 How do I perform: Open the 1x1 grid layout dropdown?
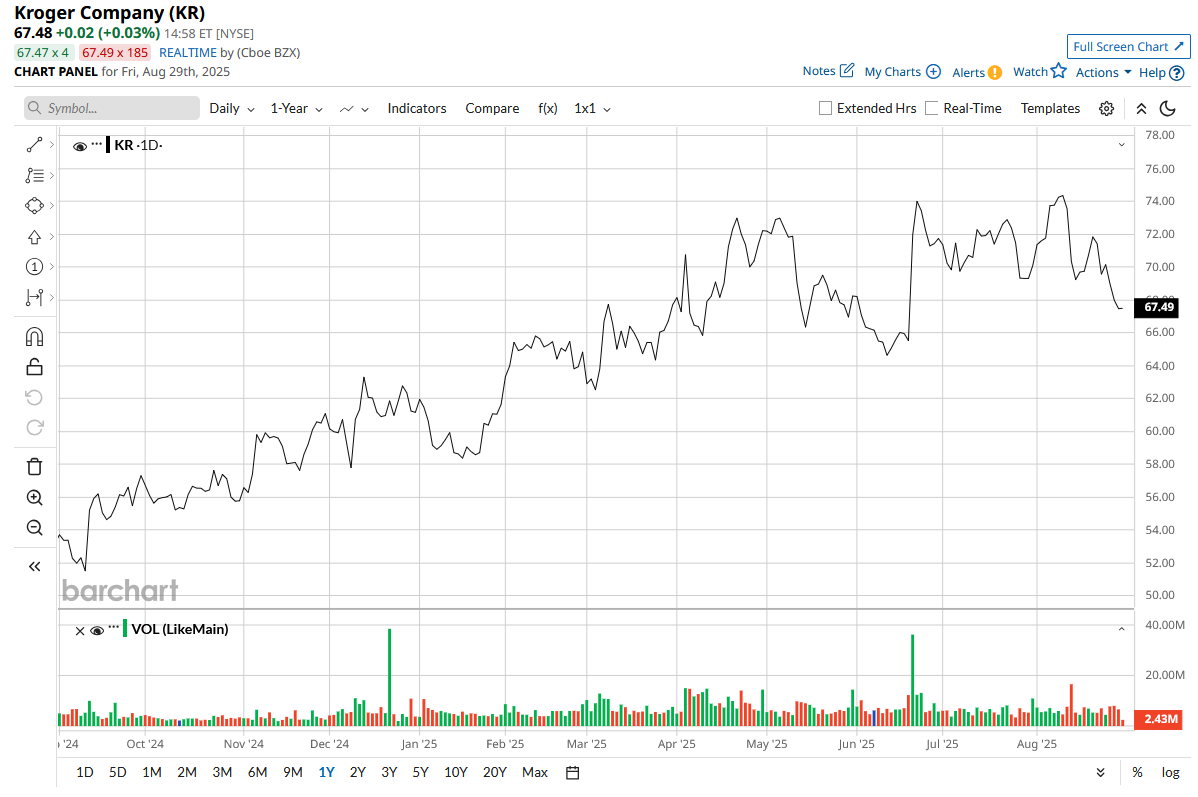pyautogui.click(x=593, y=109)
